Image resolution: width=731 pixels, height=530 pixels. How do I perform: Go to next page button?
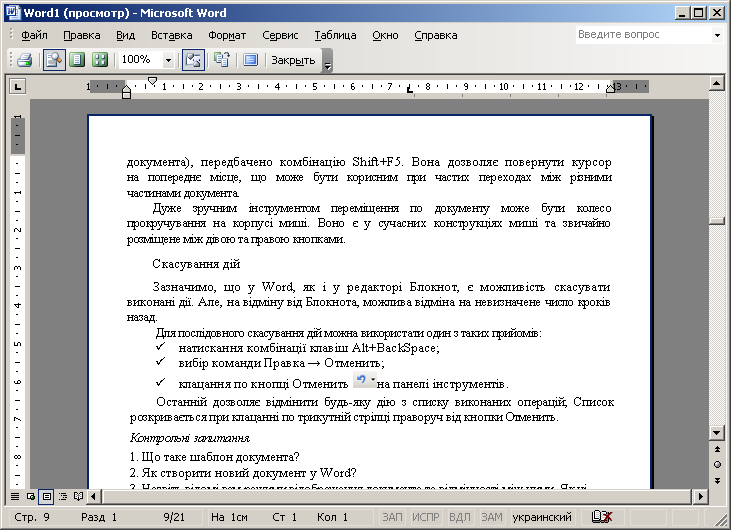click(x=717, y=481)
